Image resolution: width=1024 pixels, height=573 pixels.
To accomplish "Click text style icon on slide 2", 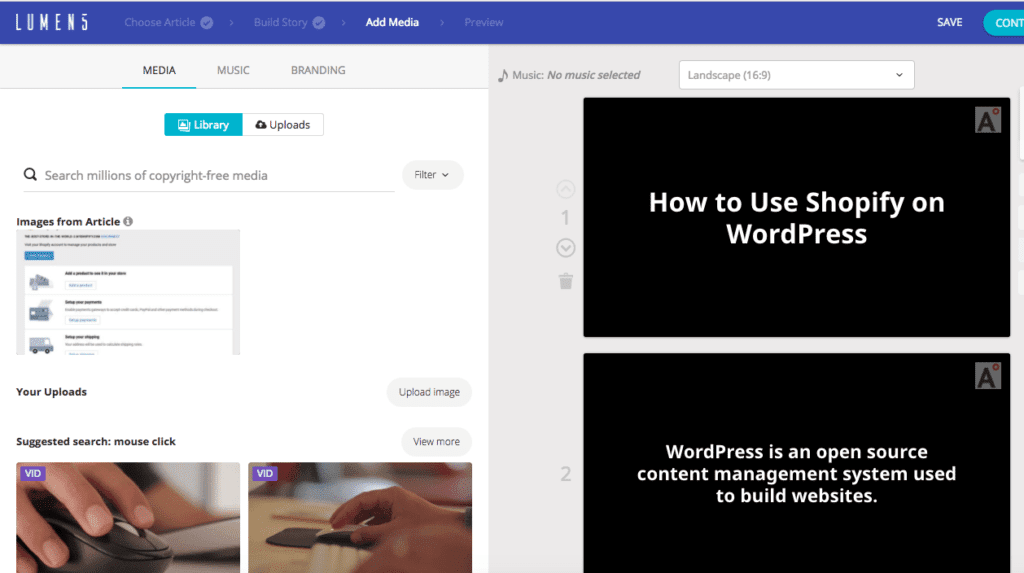I will pyautogui.click(x=987, y=376).
